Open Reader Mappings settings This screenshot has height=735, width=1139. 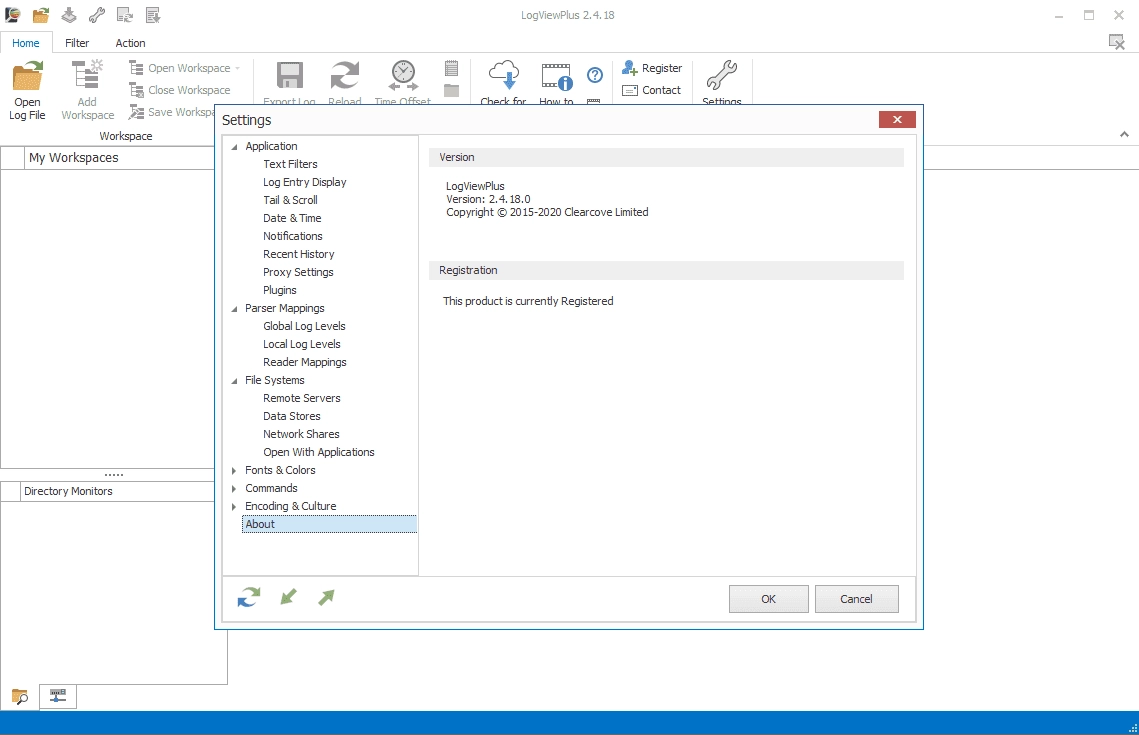304,362
